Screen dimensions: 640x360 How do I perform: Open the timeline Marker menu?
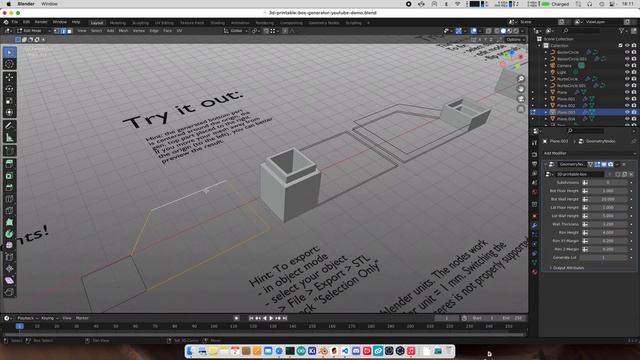coord(82,318)
